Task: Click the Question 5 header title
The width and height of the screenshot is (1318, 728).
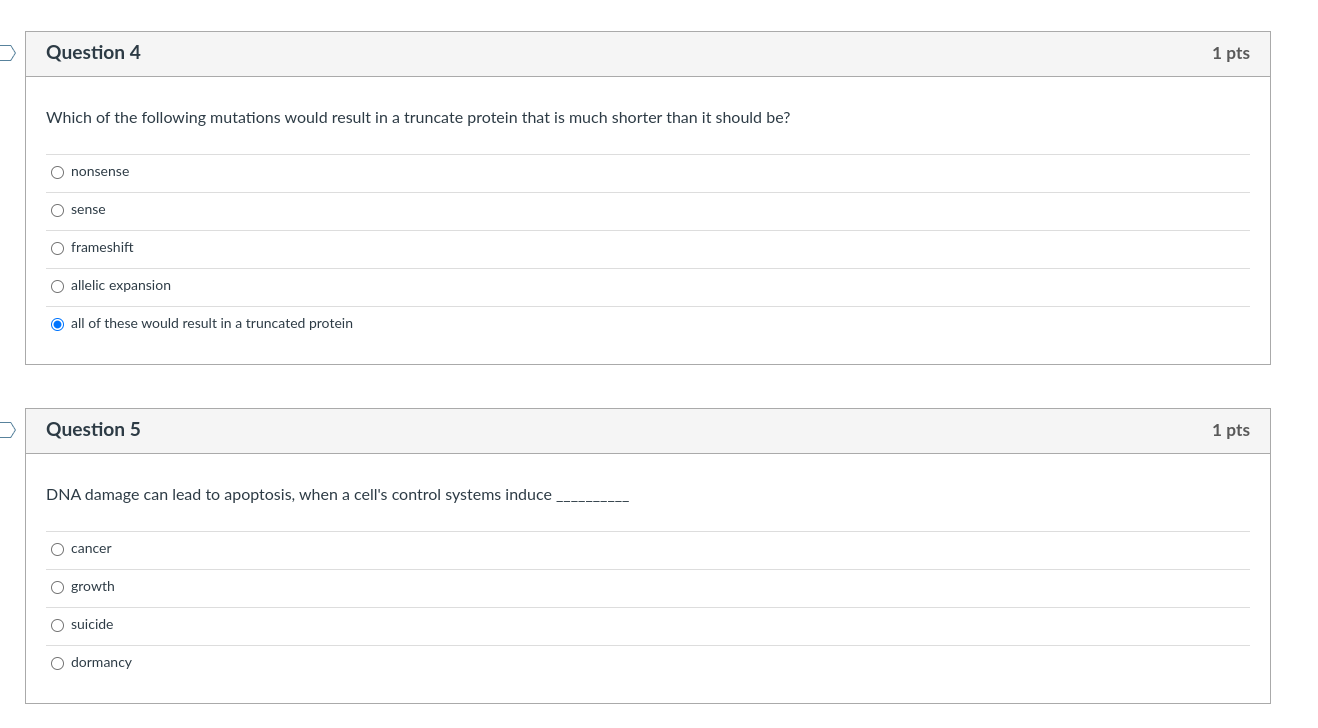Action: pos(93,430)
